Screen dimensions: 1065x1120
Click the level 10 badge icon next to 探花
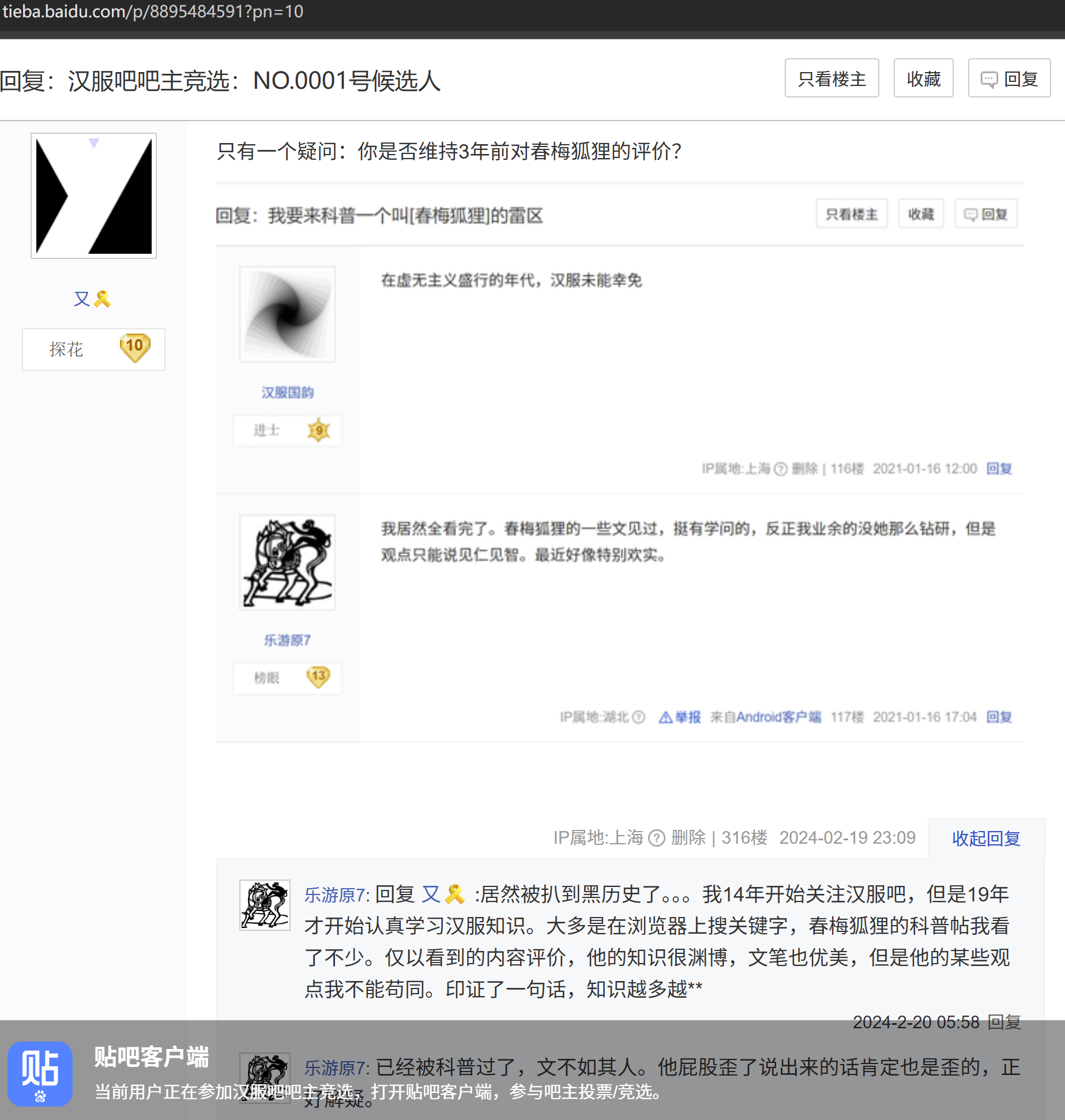pyautogui.click(x=135, y=348)
